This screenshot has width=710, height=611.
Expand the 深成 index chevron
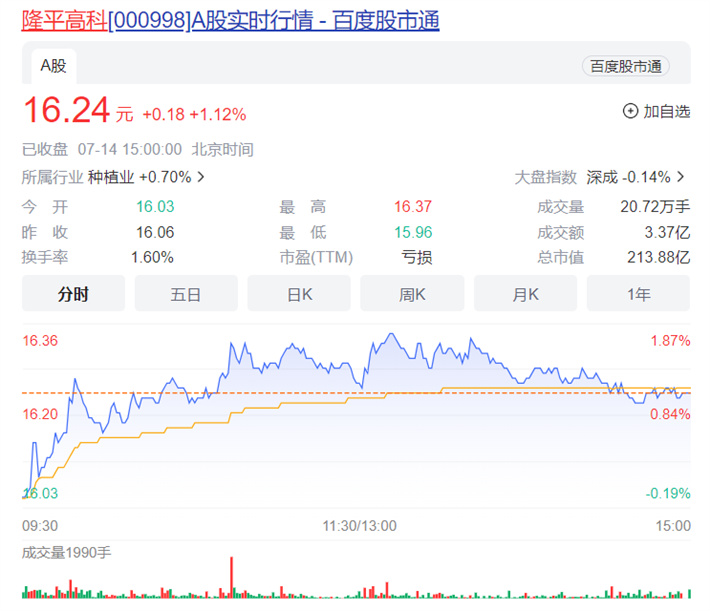tap(682, 177)
